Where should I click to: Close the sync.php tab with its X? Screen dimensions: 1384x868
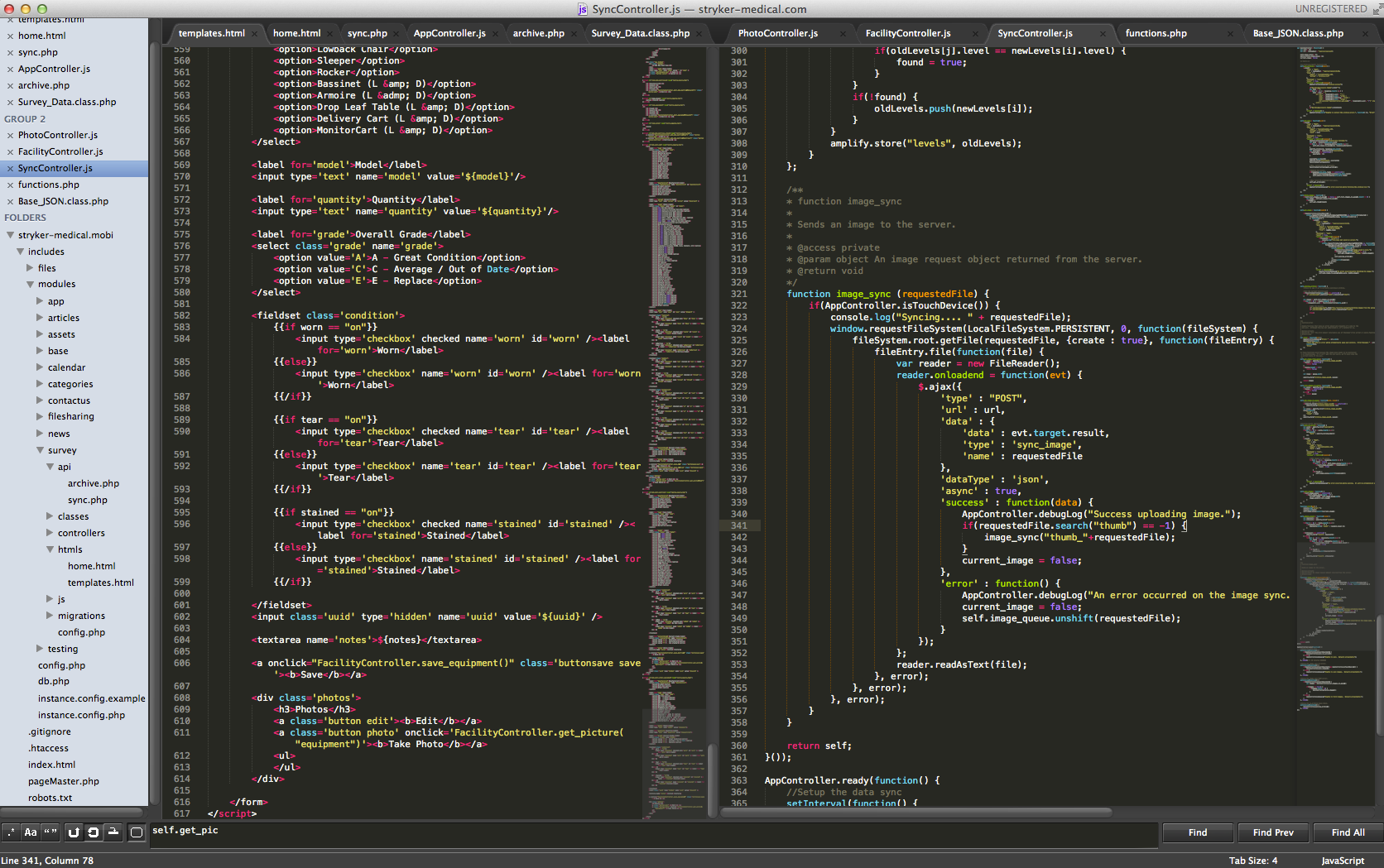pos(396,34)
